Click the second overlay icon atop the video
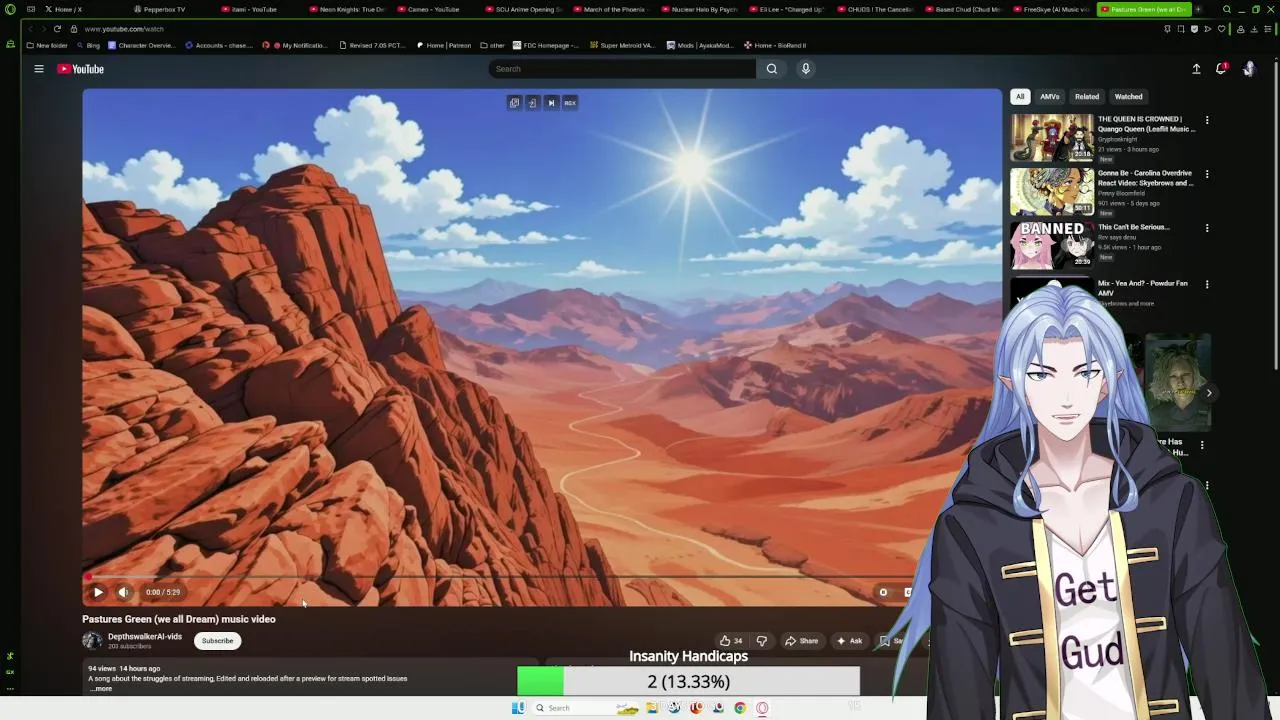 click(x=532, y=103)
